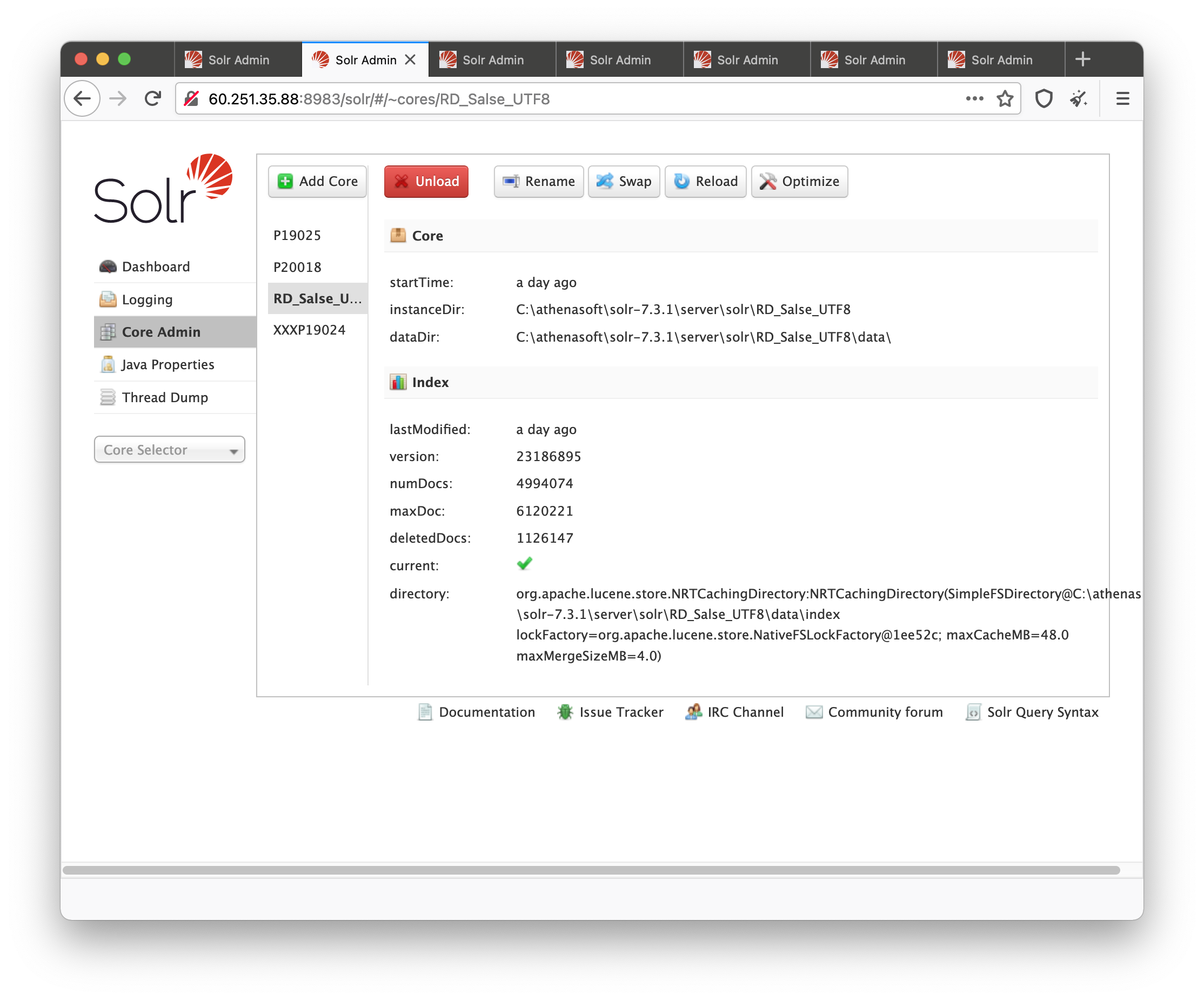Switch to the third Solr Admin tab

(x=492, y=59)
